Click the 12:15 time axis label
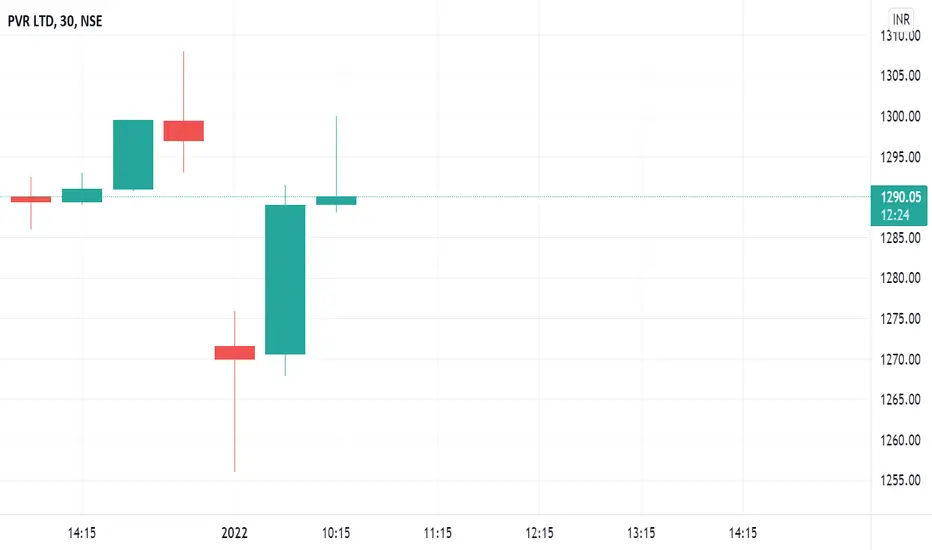The width and height of the screenshot is (932, 550). click(539, 533)
